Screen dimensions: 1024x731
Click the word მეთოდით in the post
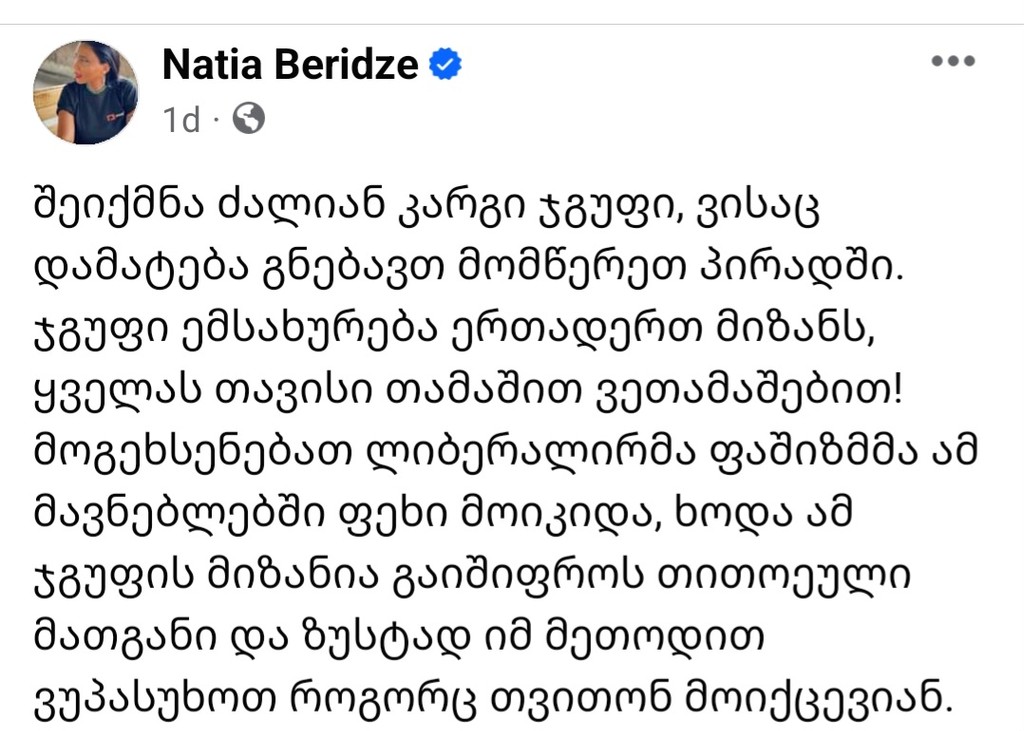click(653, 637)
